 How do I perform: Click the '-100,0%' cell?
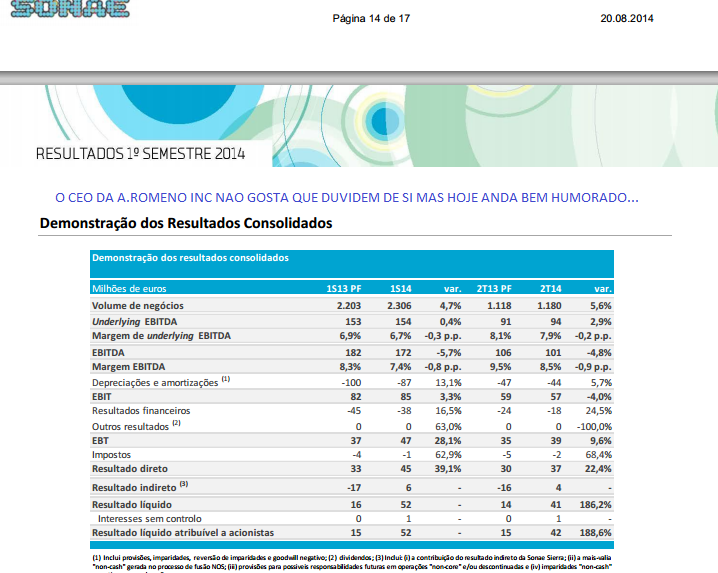coord(594,426)
